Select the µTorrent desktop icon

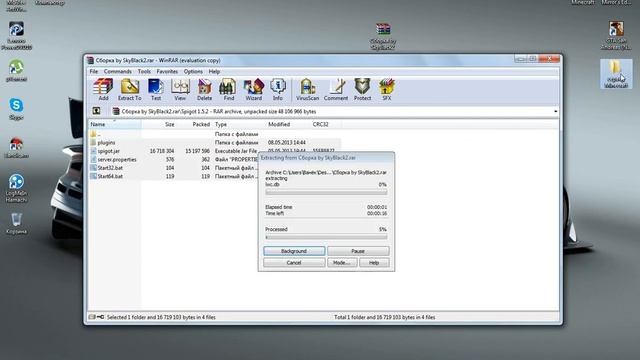pyautogui.click(x=16, y=71)
